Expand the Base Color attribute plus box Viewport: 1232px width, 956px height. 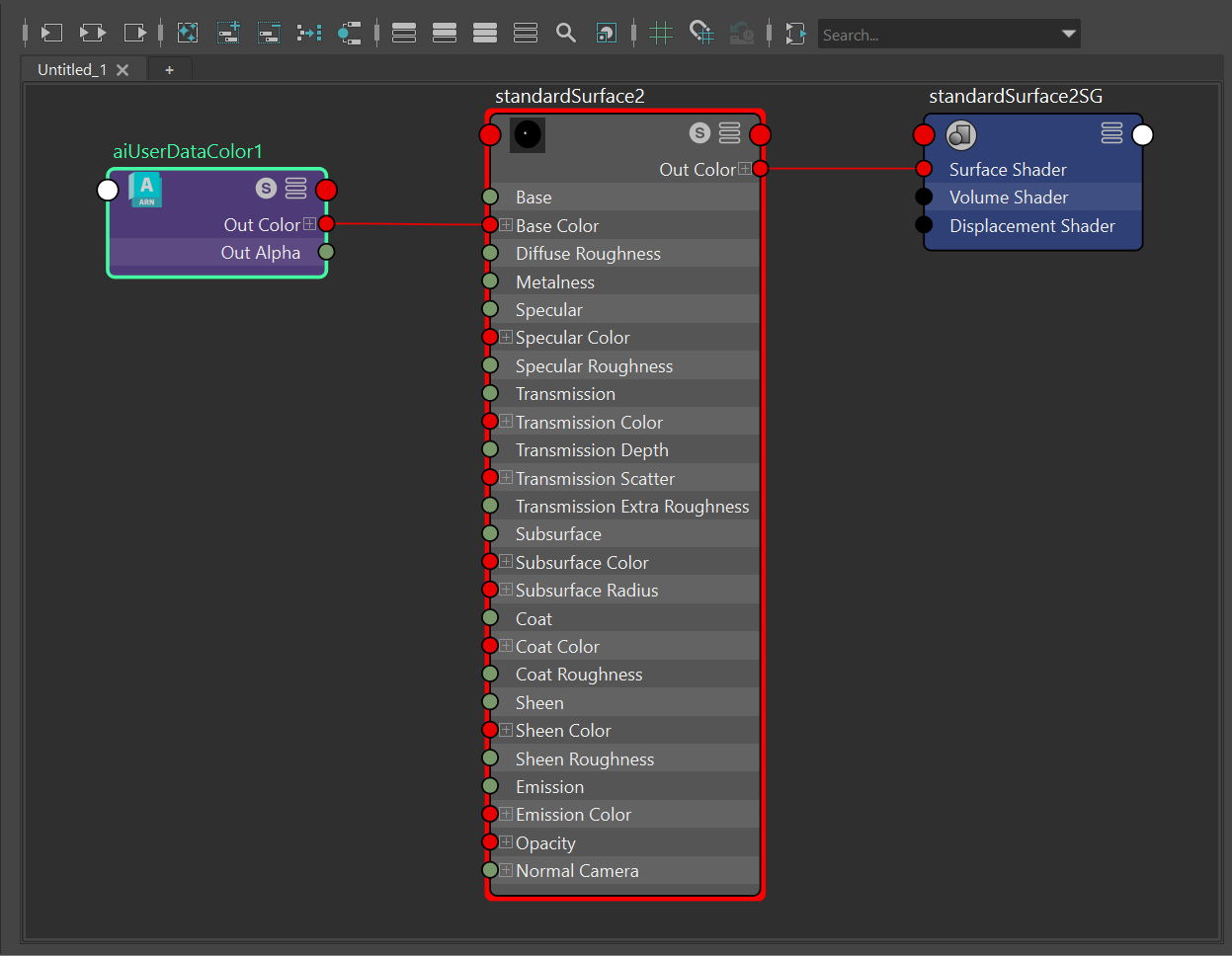[506, 225]
